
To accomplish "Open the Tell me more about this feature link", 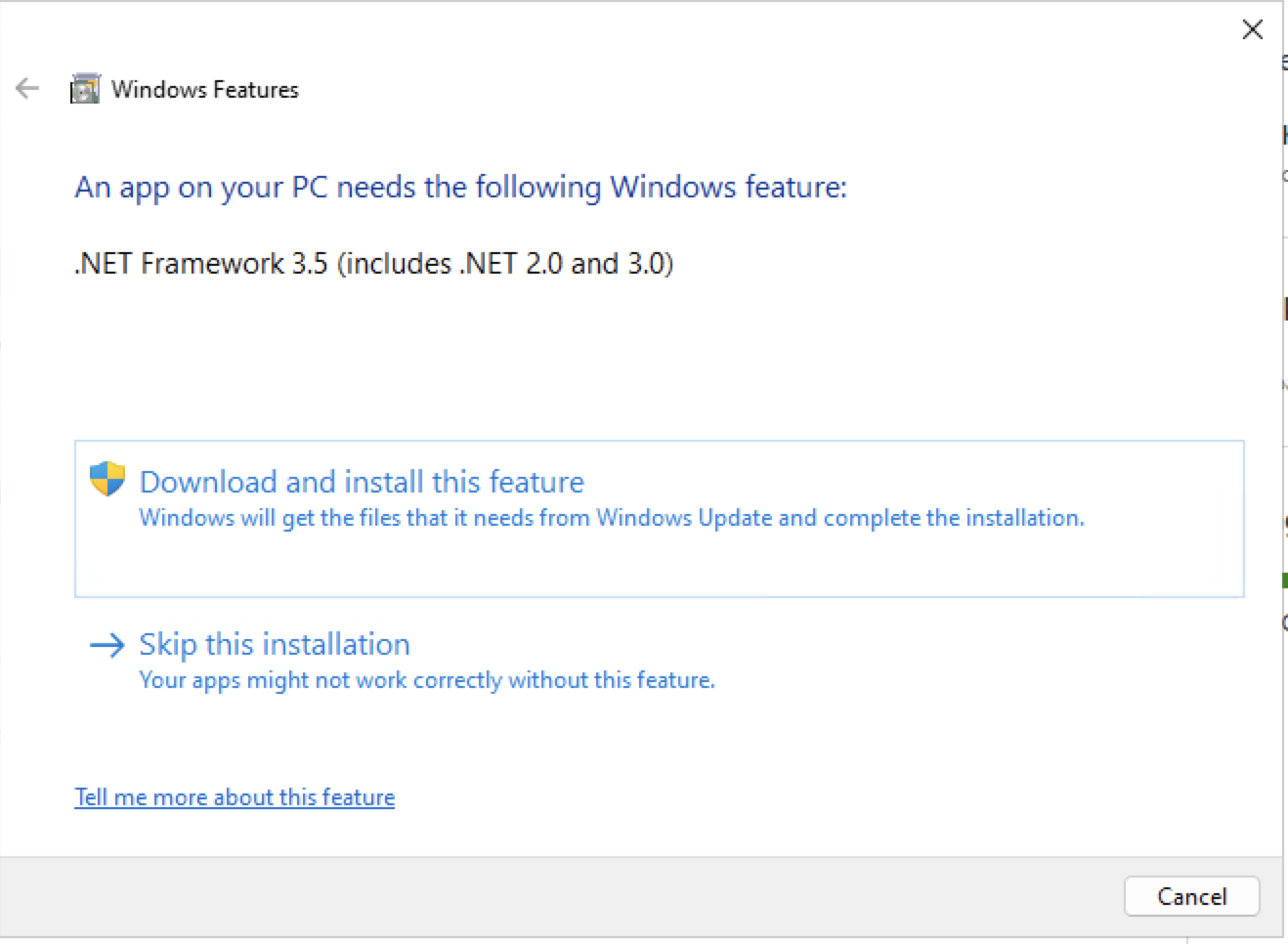I will tap(235, 797).
